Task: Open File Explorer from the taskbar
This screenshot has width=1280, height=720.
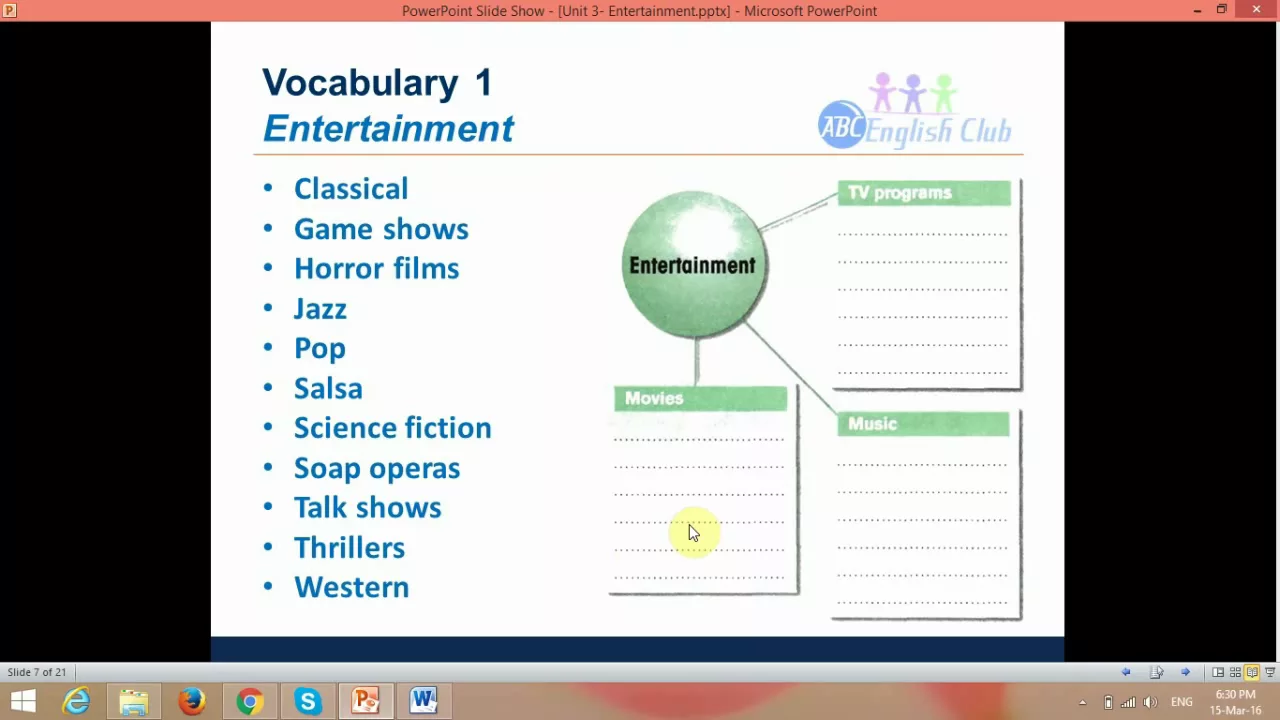Action: (134, 701)
